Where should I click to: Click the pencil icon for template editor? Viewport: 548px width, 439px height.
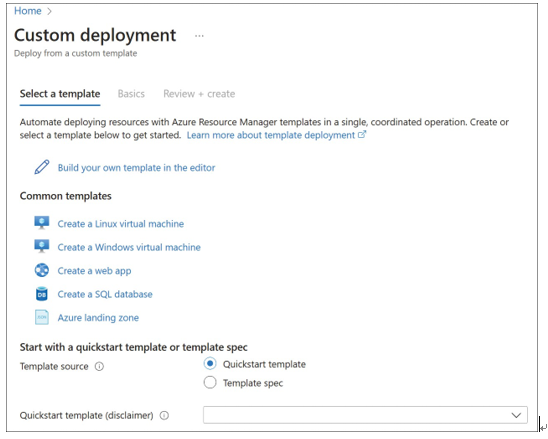(42, 167)
